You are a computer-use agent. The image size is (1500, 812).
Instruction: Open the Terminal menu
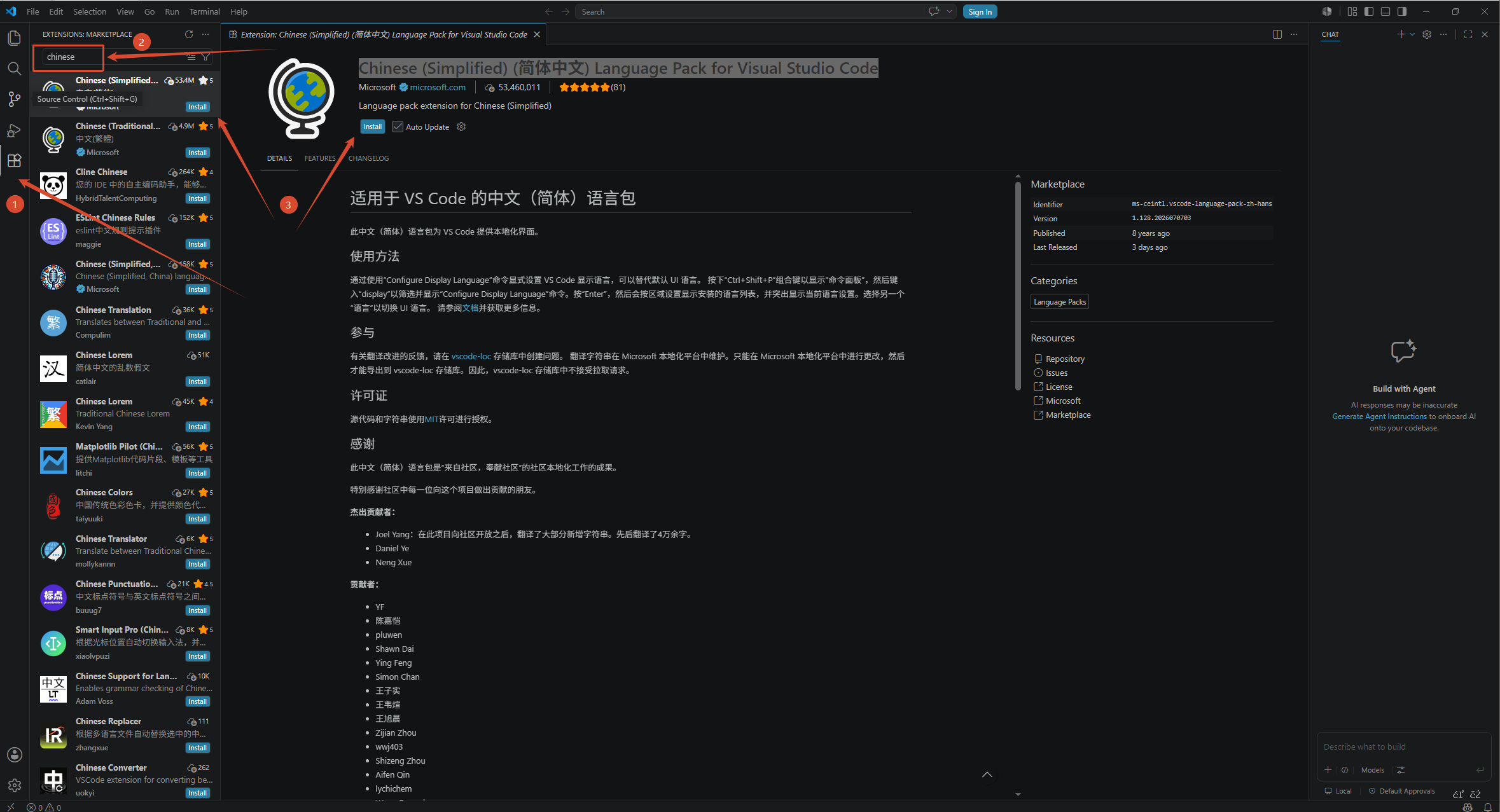coord(204,11)
